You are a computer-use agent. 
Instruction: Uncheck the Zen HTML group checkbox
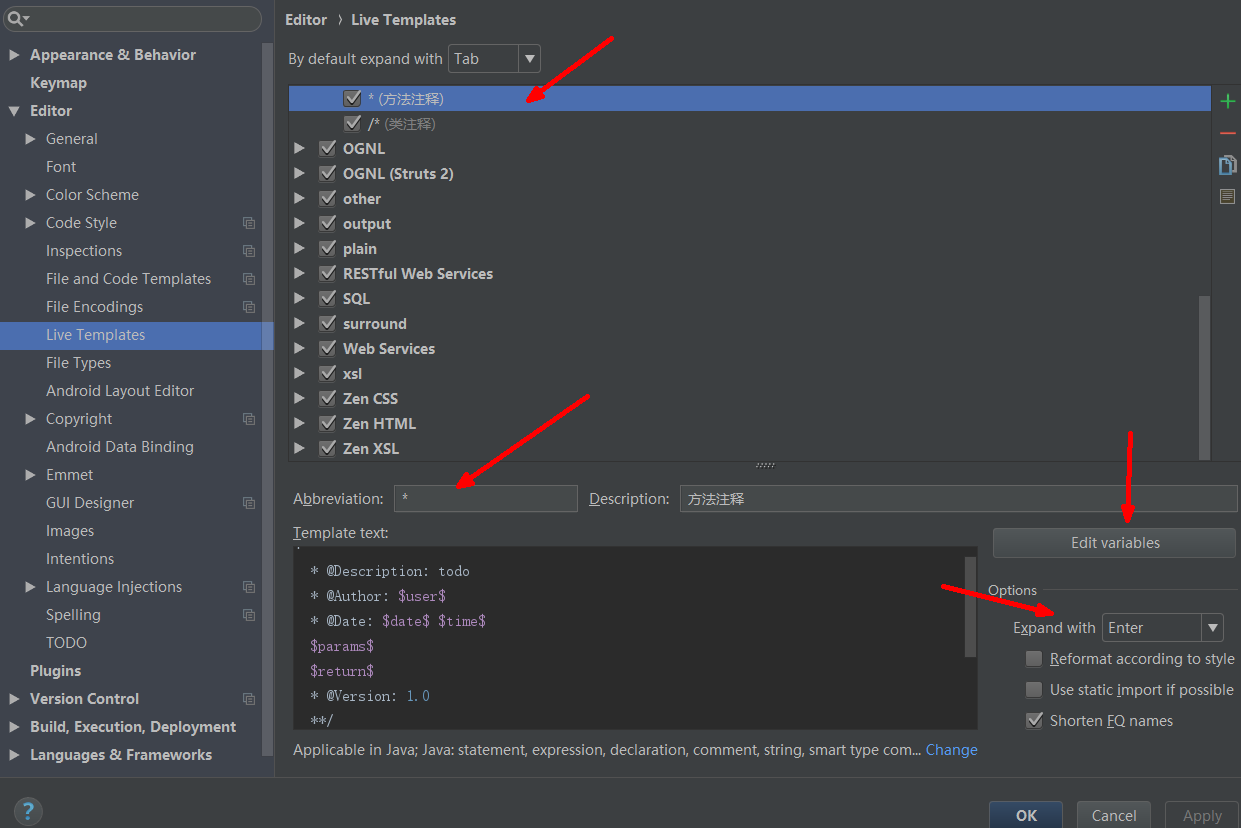[327, 423]
